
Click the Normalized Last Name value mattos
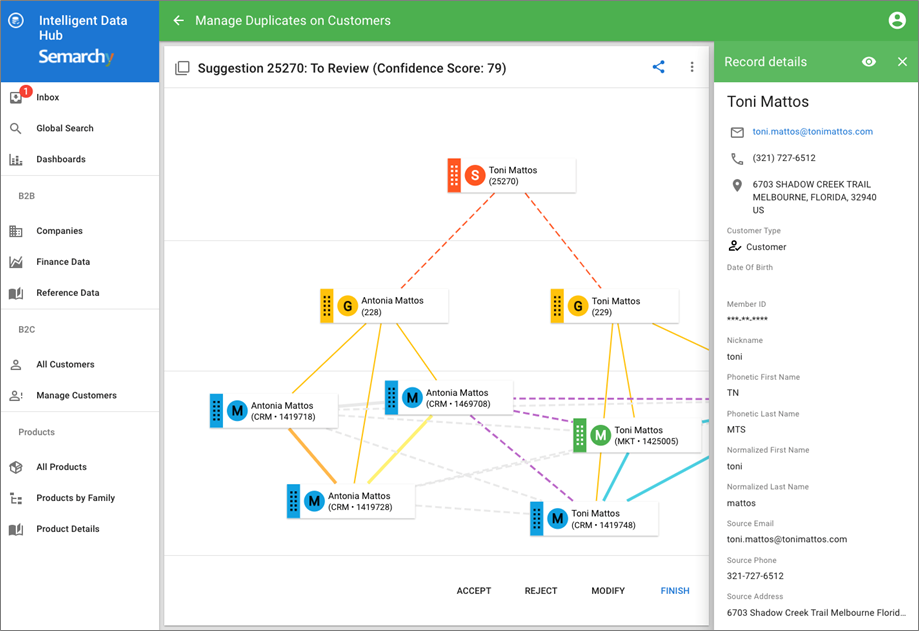point(741,503)
